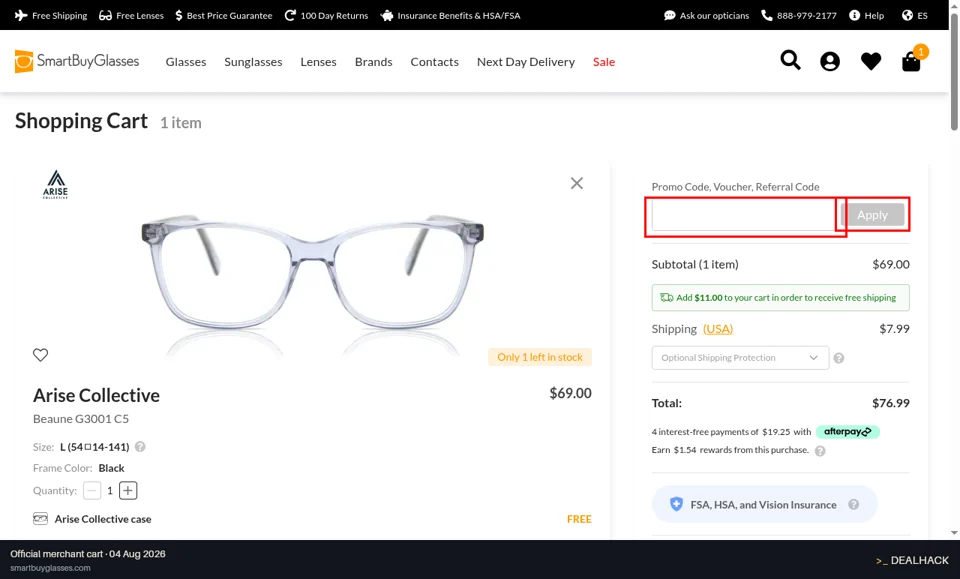Focus the promo code input field
Image resolution: width=960 pixels, height=579 pixels.
(746, 215)
